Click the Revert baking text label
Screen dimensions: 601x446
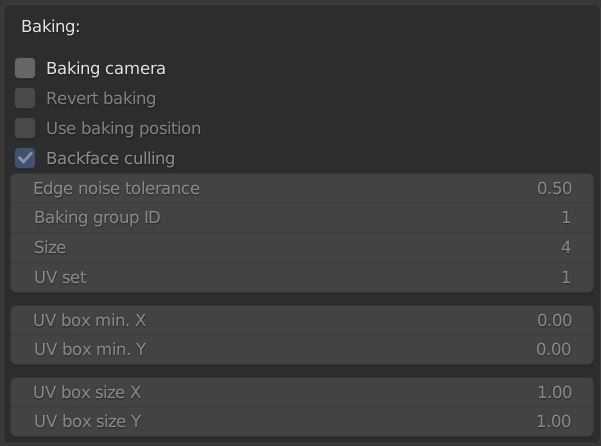101,98
